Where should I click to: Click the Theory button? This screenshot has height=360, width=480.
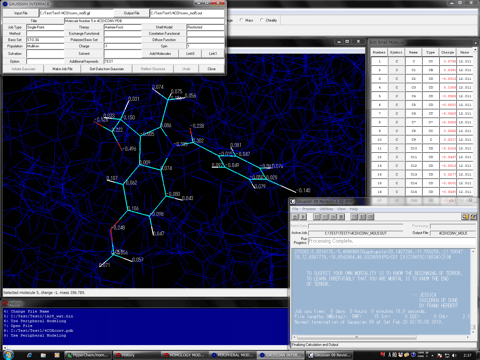click(84, 27)
